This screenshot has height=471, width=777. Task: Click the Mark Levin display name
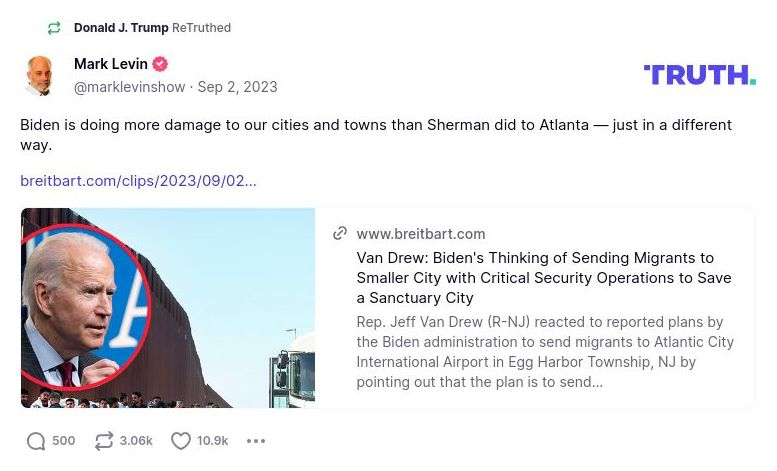pos(110,64)
